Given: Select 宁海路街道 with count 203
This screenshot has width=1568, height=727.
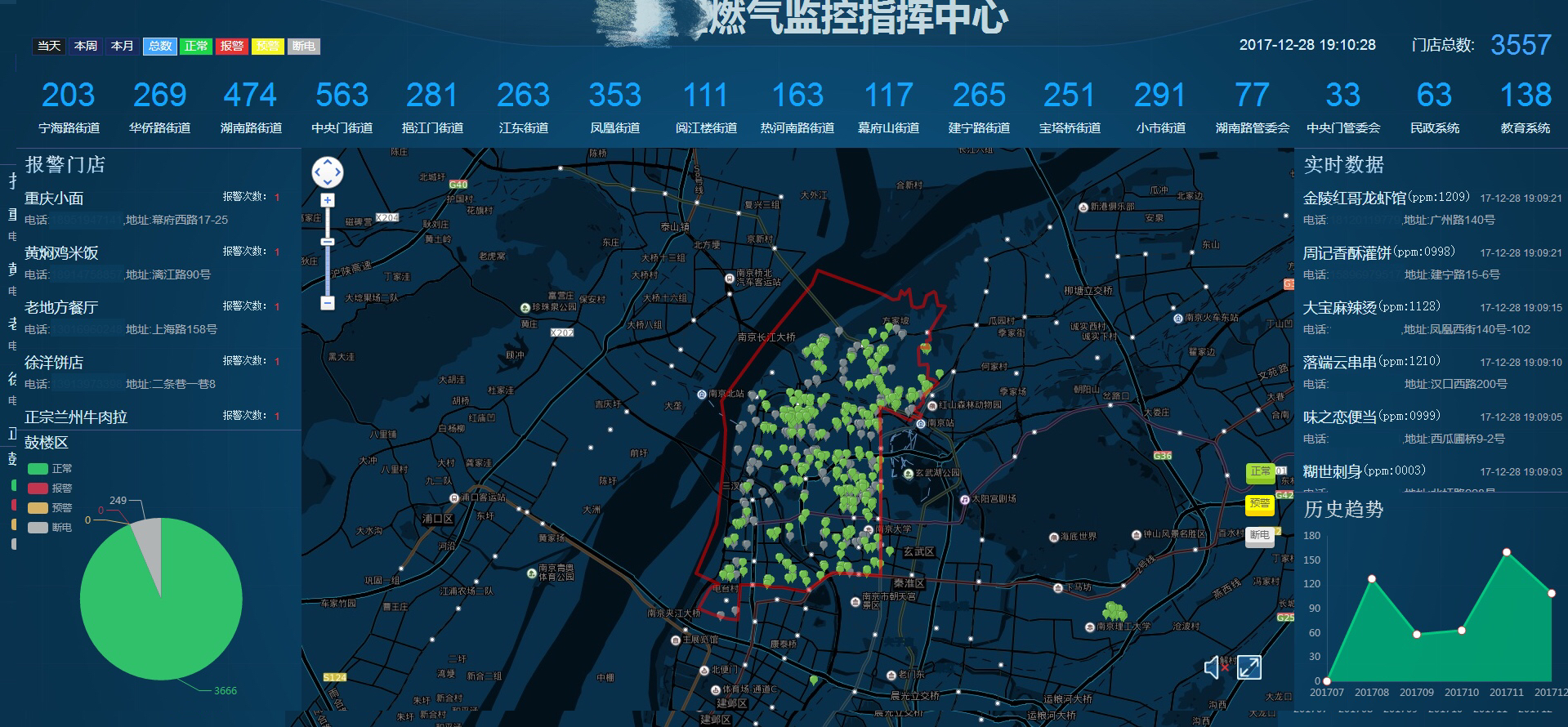Looking at the screenshot, I should (x=69, y=107).
